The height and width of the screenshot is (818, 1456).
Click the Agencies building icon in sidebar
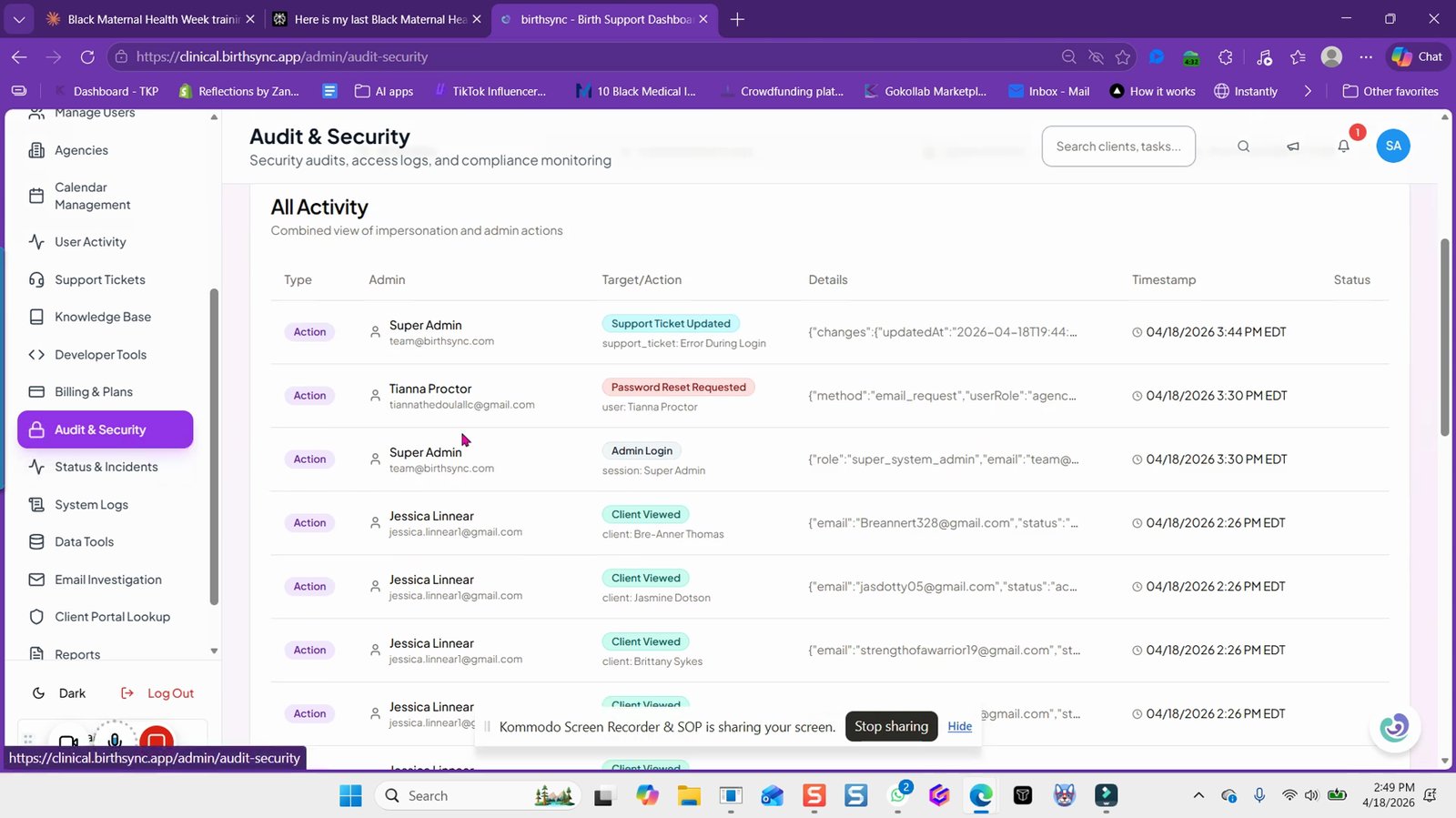pyautogui.click(x=36, y=150)
